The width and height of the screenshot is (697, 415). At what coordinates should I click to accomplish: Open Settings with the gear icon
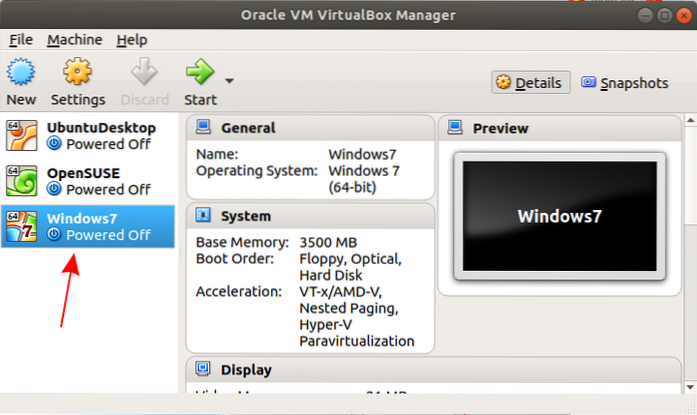coord(78,74)
